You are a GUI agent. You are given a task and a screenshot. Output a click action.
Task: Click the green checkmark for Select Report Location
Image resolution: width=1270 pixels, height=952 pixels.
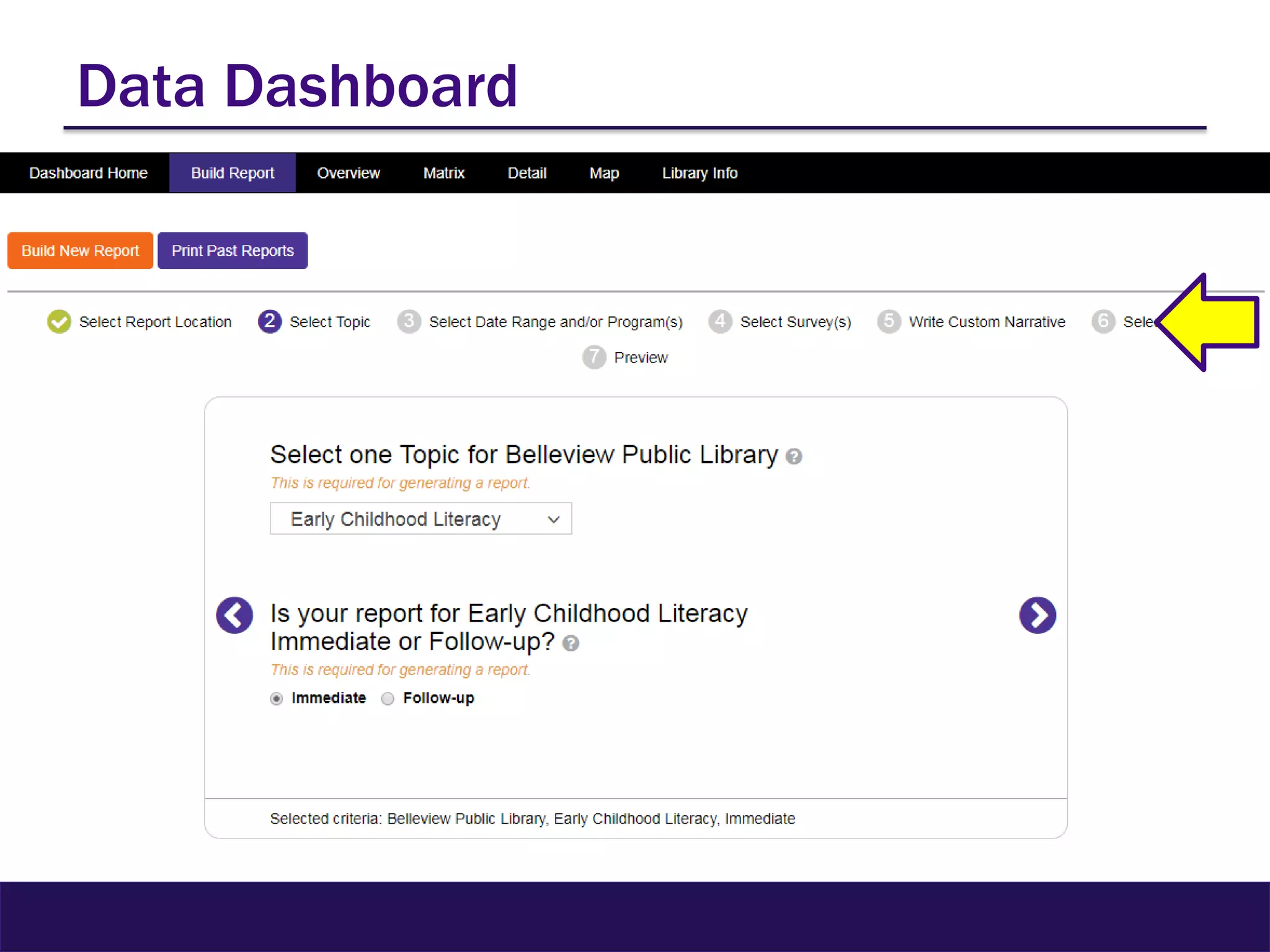59,322
